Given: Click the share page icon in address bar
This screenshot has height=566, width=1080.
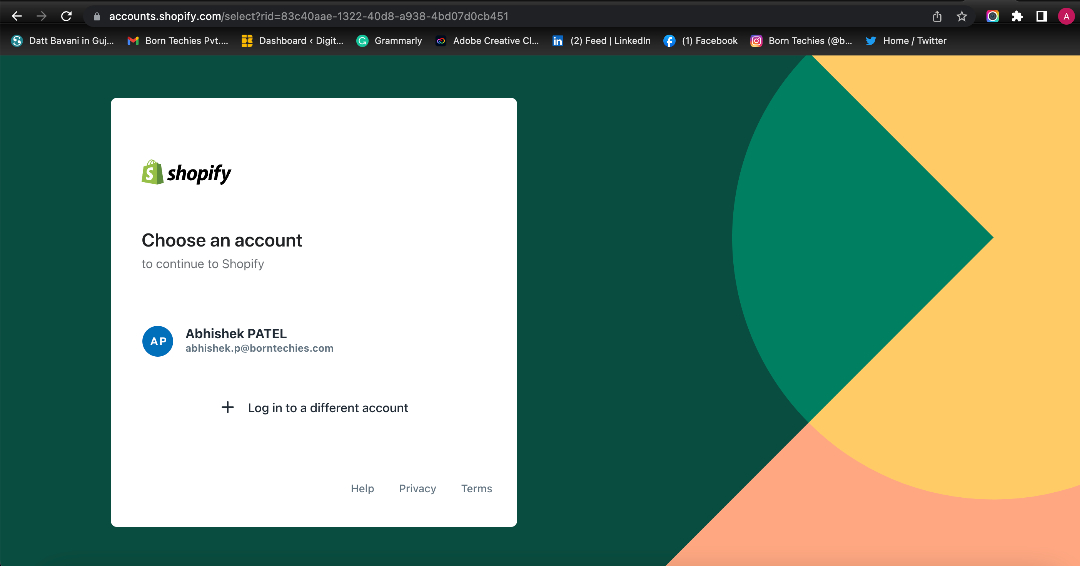Looking at the screenshot, I should 937,16.
